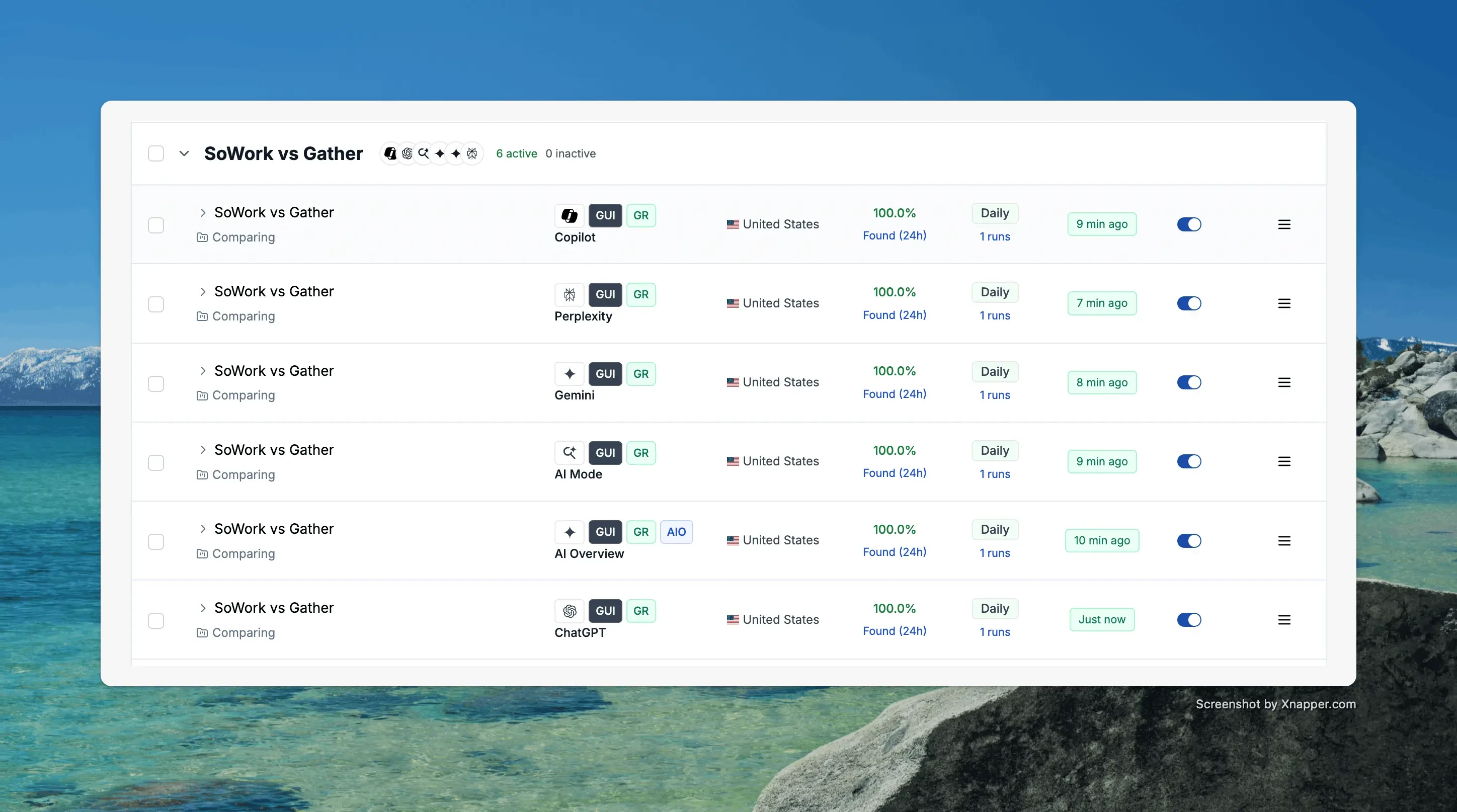Viewport: 1457px width, 812px height.
Task: Expand the Copilot row's SoWork vs Gather entry
Action: (203, 213)
